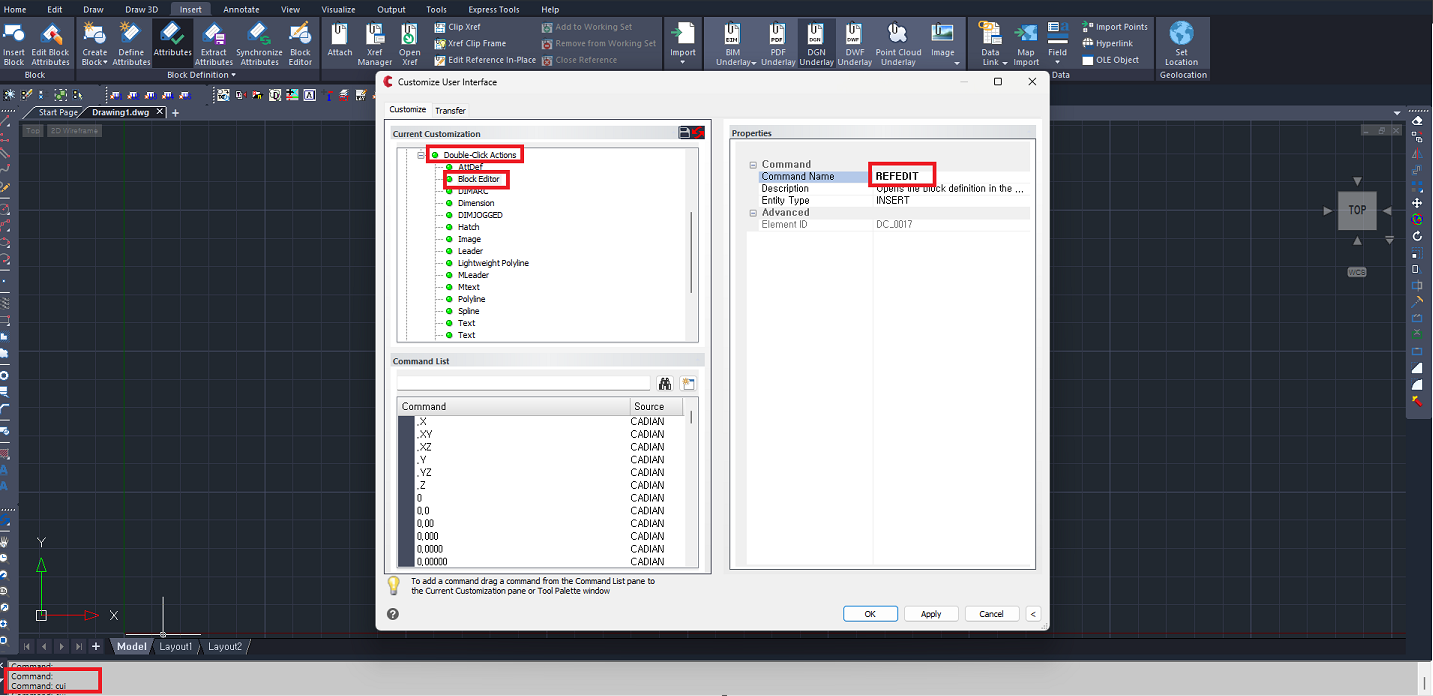Click the binoculars find command icon

click(x=665, y=384)
